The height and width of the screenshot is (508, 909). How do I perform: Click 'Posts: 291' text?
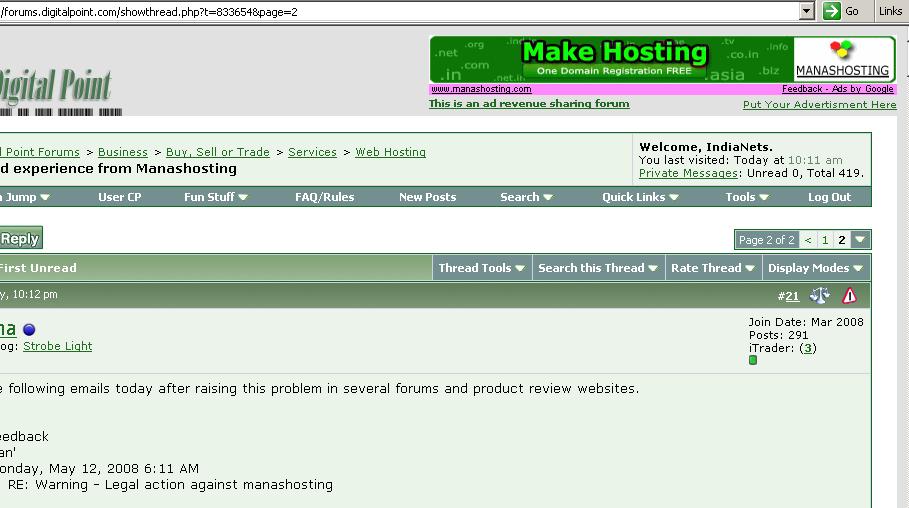tap(778, 335)
